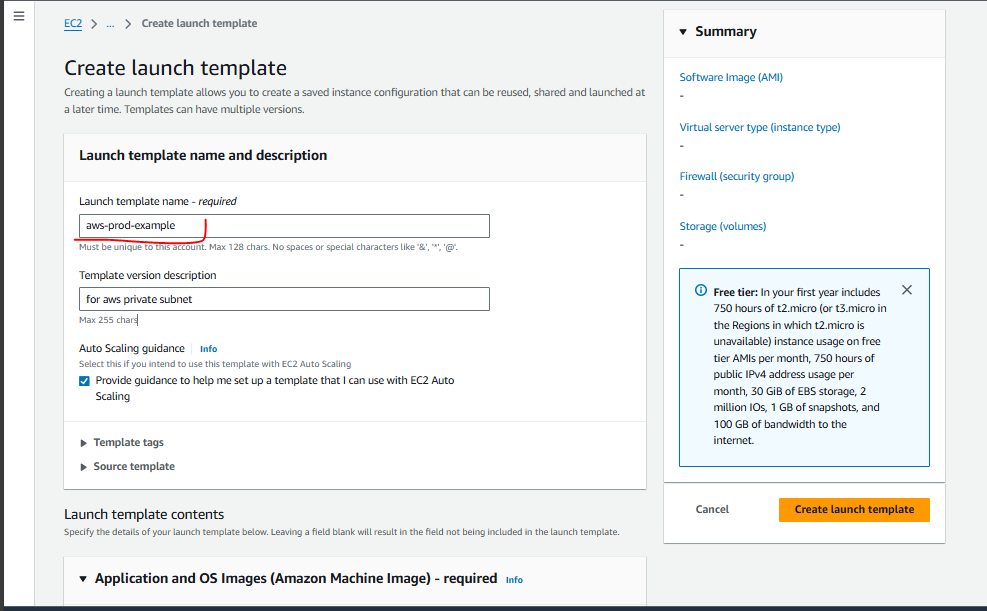This screenshot has width=987, height=611.
Task: Open Info link beside Auto Scaling guidance
Action: [208, 349]
